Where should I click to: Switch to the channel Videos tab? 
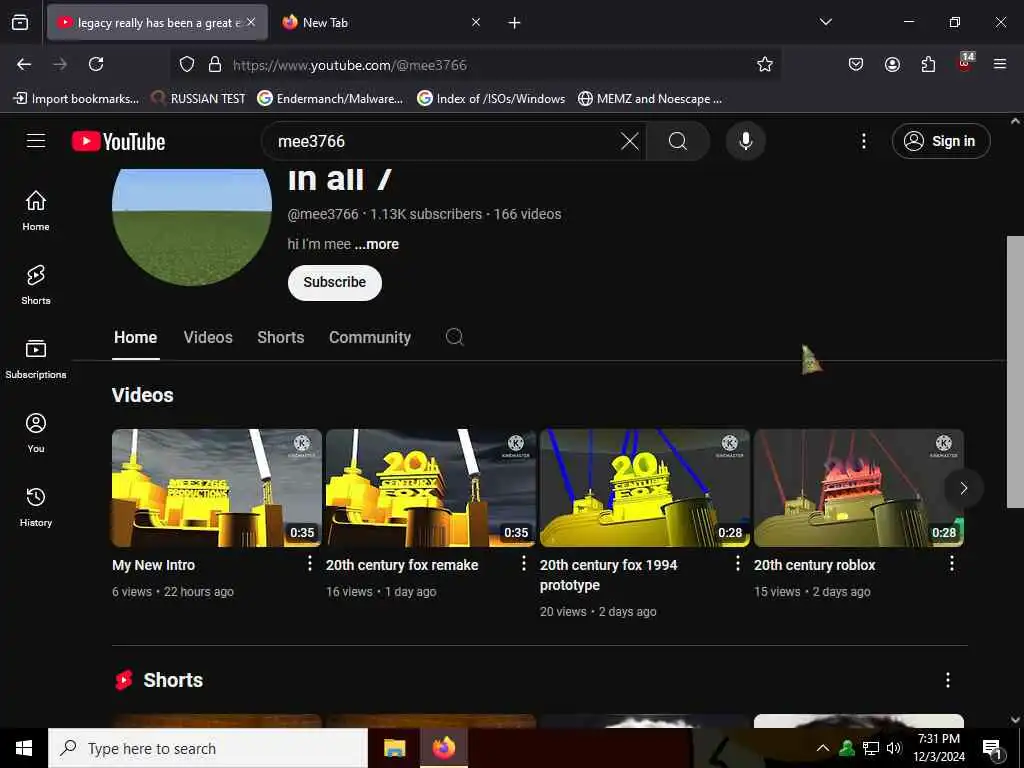click(208, 338)
